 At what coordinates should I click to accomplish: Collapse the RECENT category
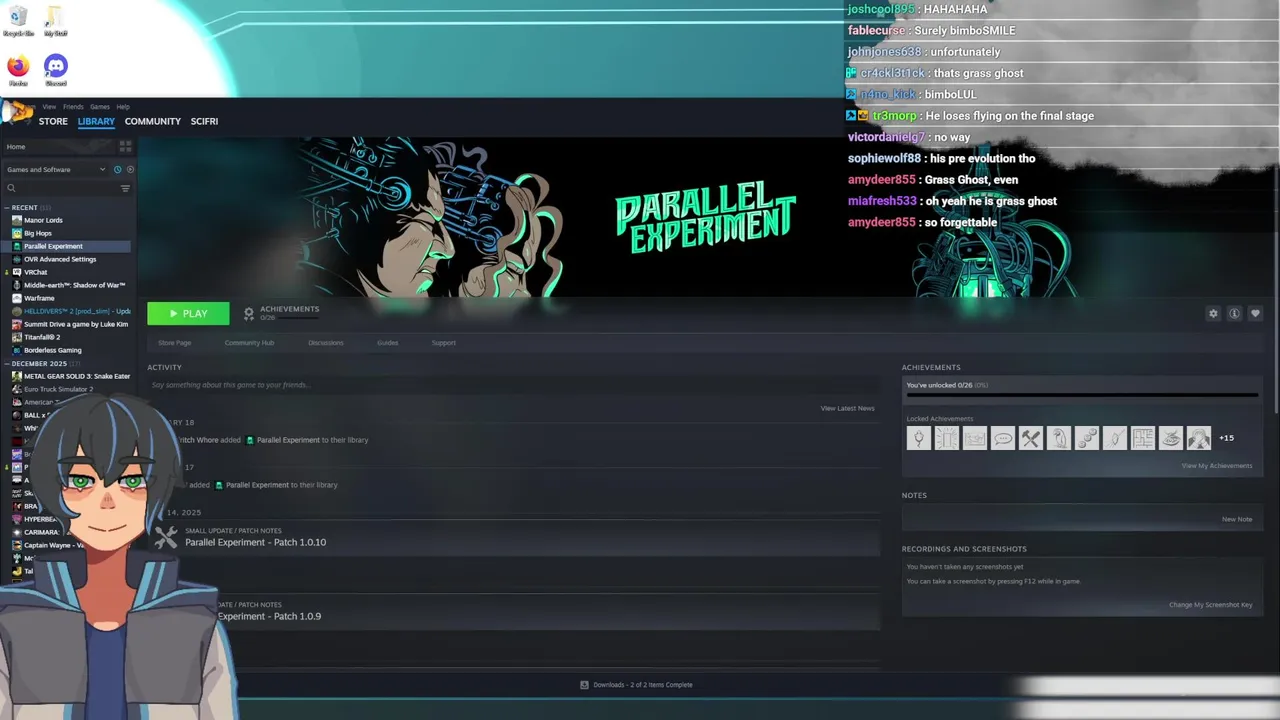tap(7, 208)
